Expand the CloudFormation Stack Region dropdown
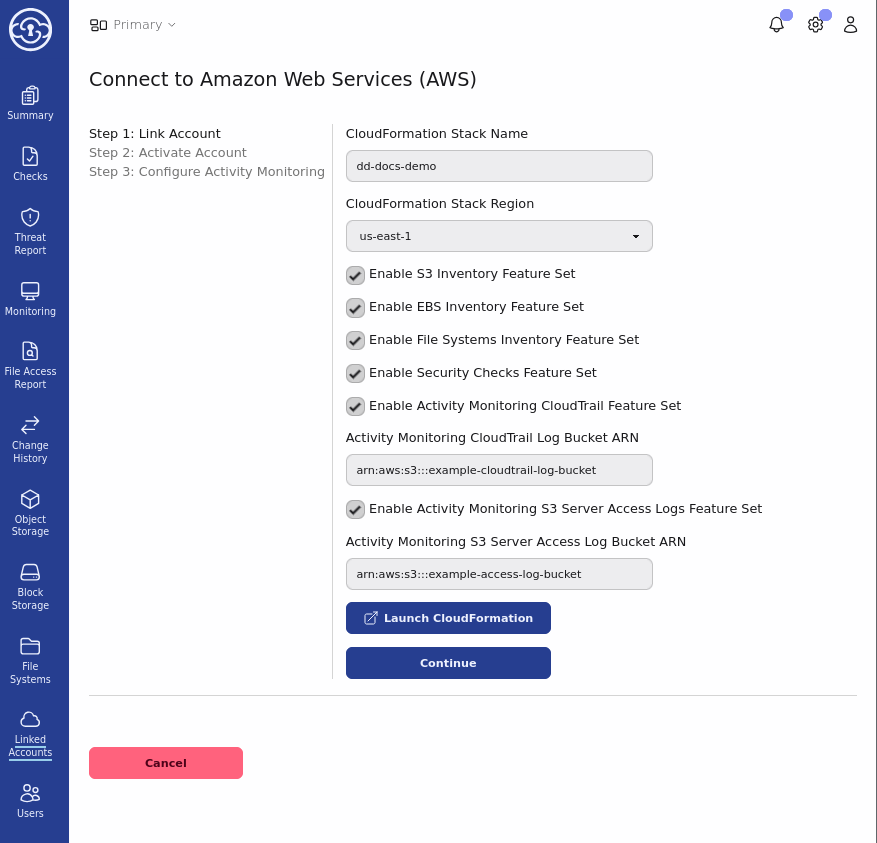877x843 pixels. (x=499, y=236)
